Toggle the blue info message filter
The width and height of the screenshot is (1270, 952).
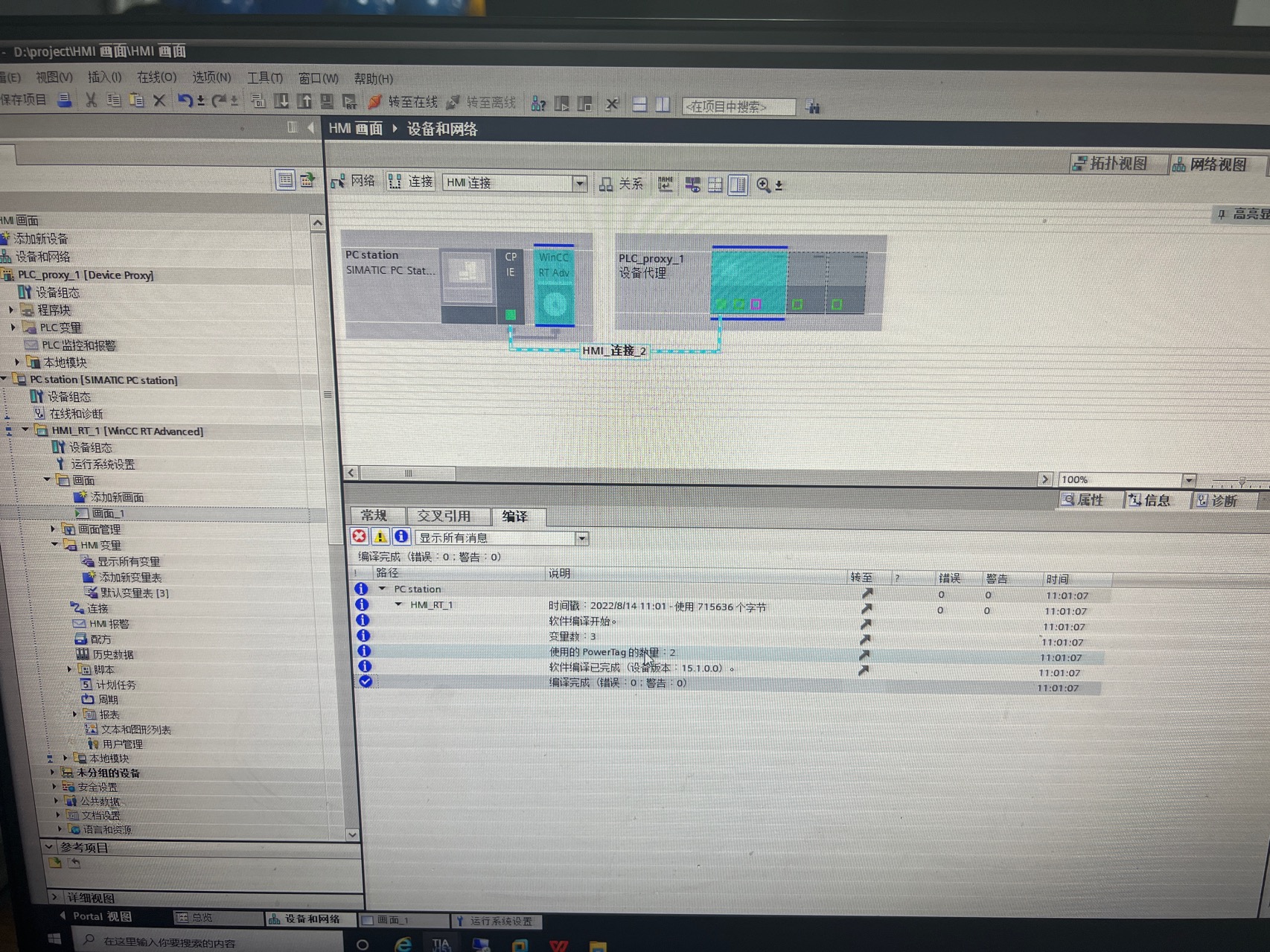(401, 536)
